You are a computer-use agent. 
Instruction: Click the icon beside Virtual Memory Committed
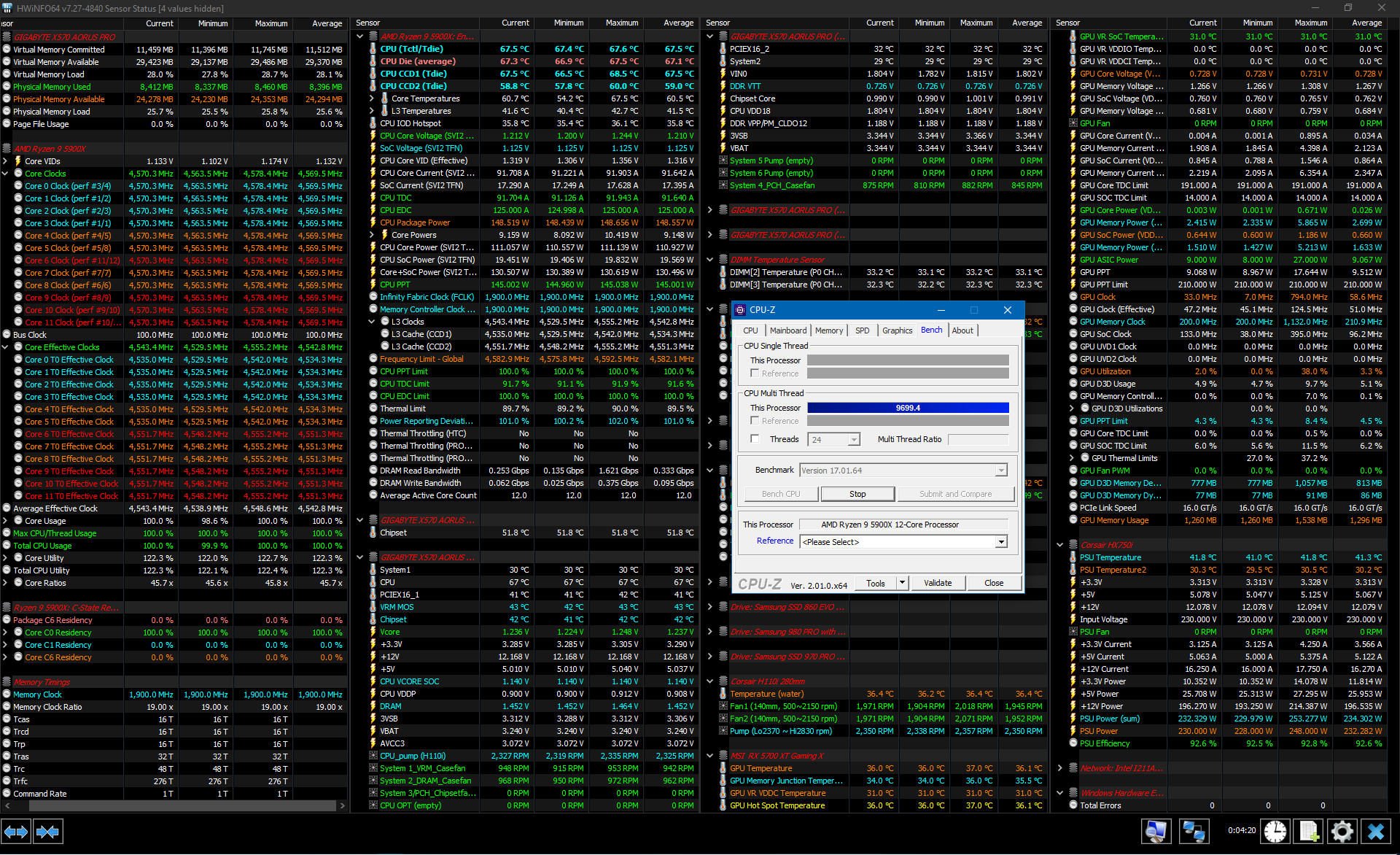(7, 50)
